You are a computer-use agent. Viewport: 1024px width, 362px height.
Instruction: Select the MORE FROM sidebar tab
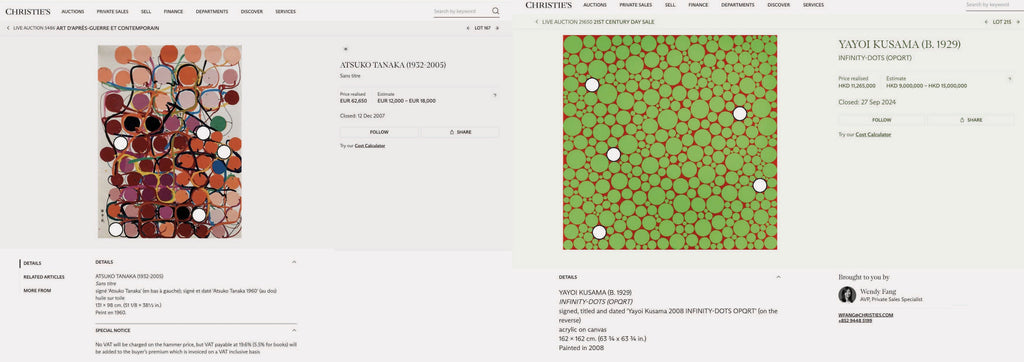point(37,290)
